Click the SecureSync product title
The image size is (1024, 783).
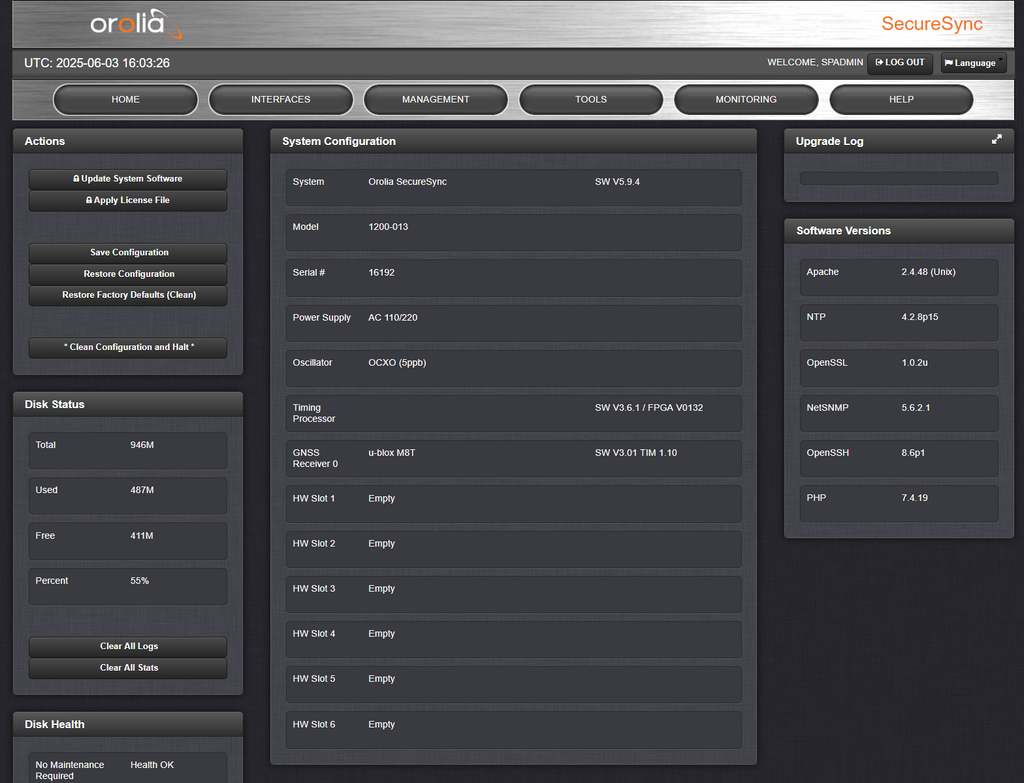click(932, 24)
